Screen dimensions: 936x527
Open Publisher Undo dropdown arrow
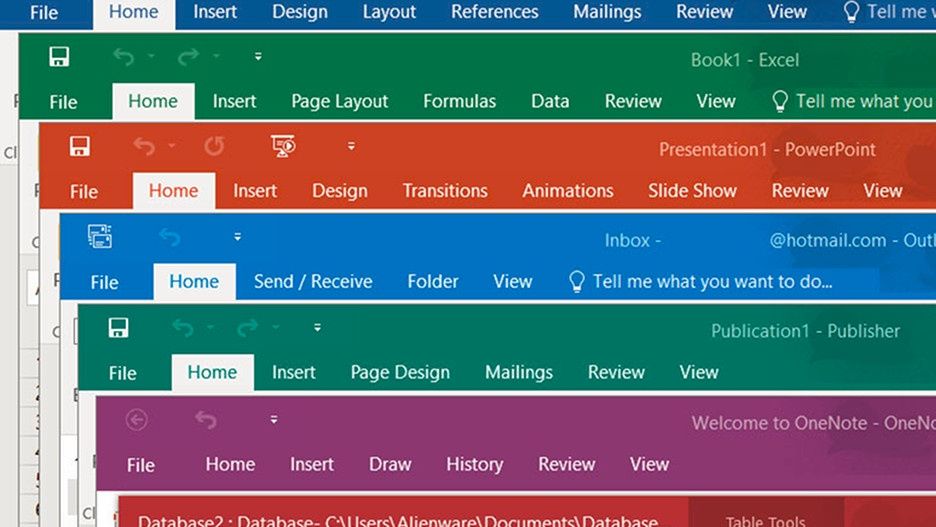pos(211,327)
